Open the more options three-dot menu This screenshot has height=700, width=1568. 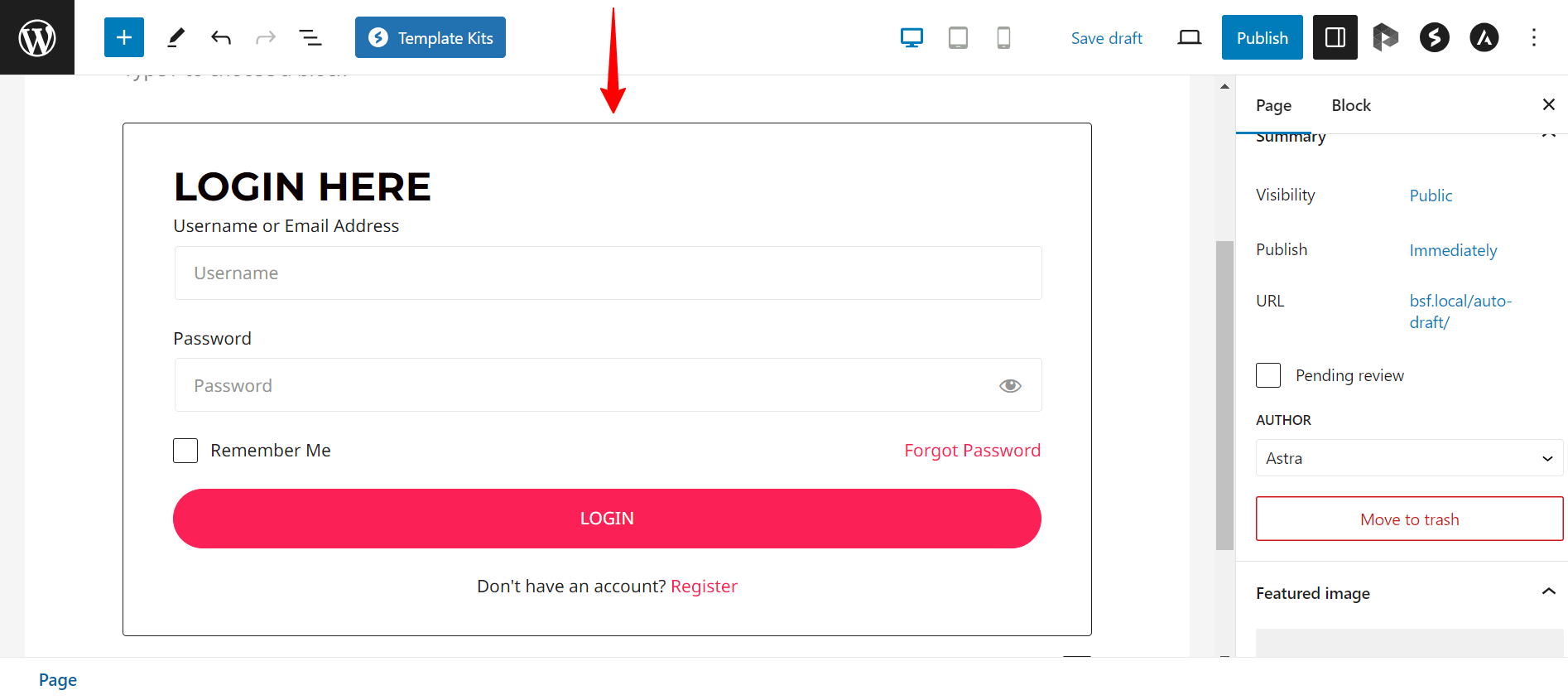point(1534,36)
